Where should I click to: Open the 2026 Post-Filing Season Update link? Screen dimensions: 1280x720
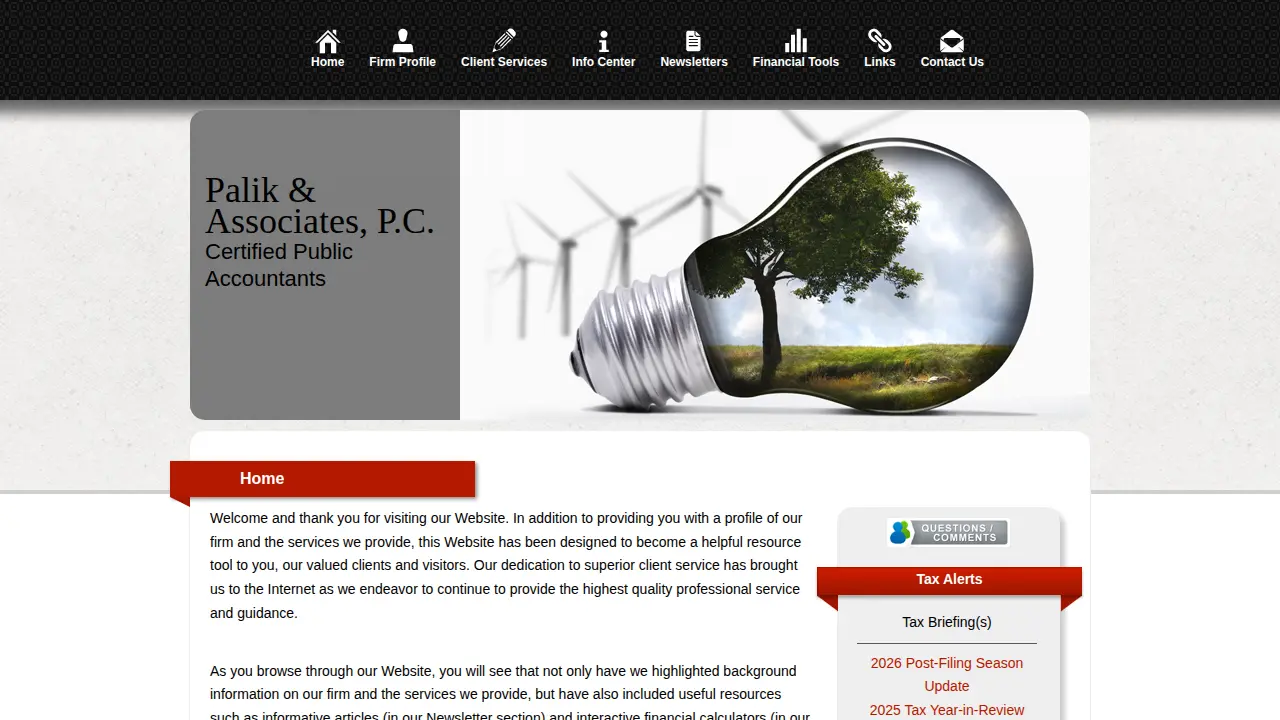point(947,674)
